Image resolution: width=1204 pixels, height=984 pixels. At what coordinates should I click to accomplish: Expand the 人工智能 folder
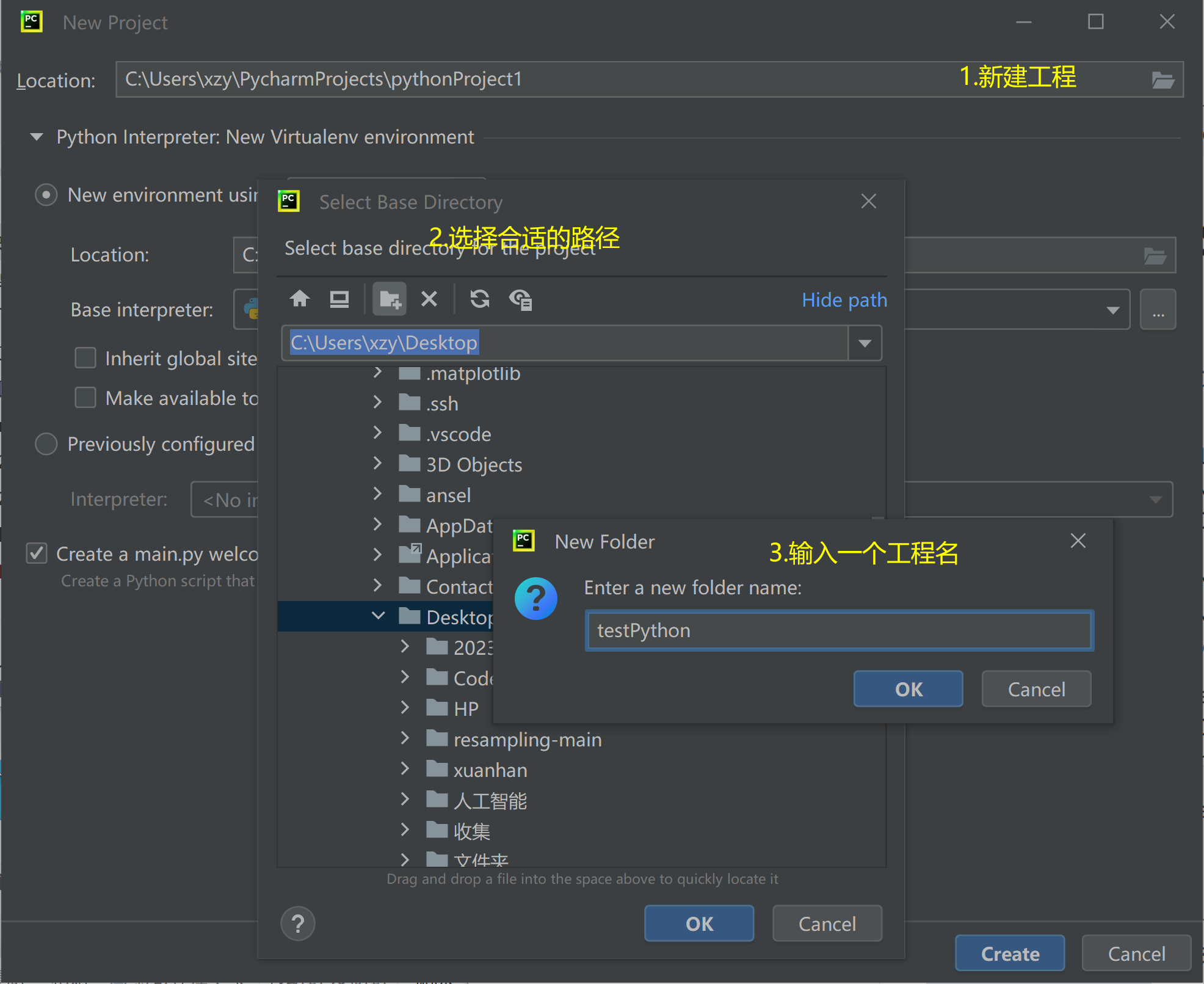405,799
